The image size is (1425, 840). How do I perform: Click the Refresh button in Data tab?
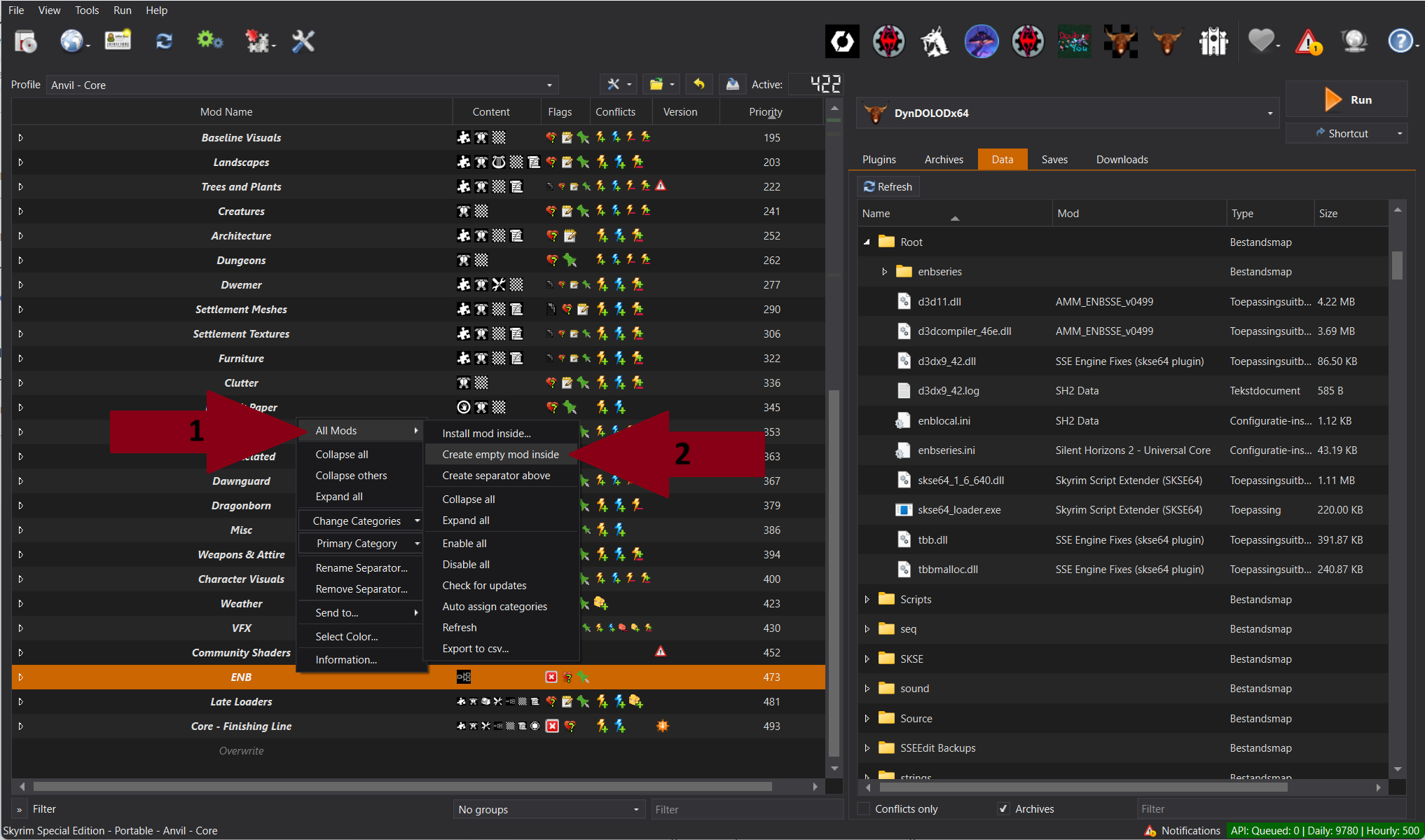(x=888, y=187)
